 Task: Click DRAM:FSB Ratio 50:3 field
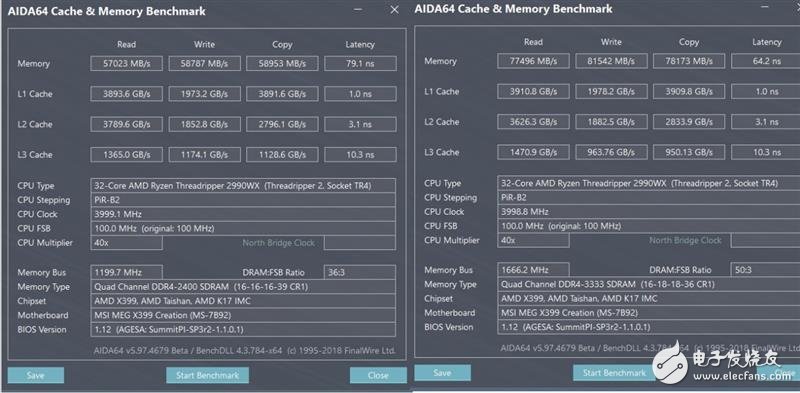click(x=765, y=269)
